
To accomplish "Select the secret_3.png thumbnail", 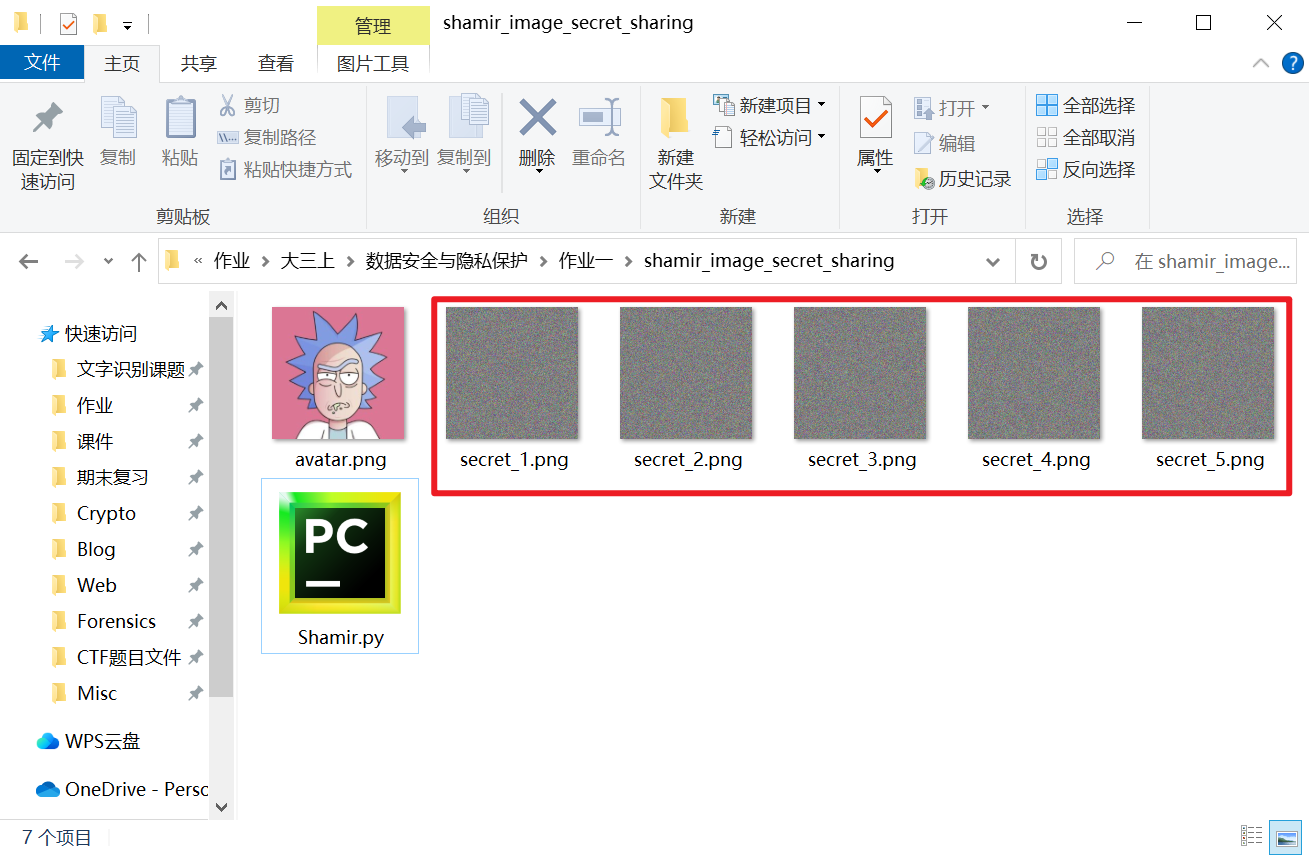I will (x=861, y=372).
